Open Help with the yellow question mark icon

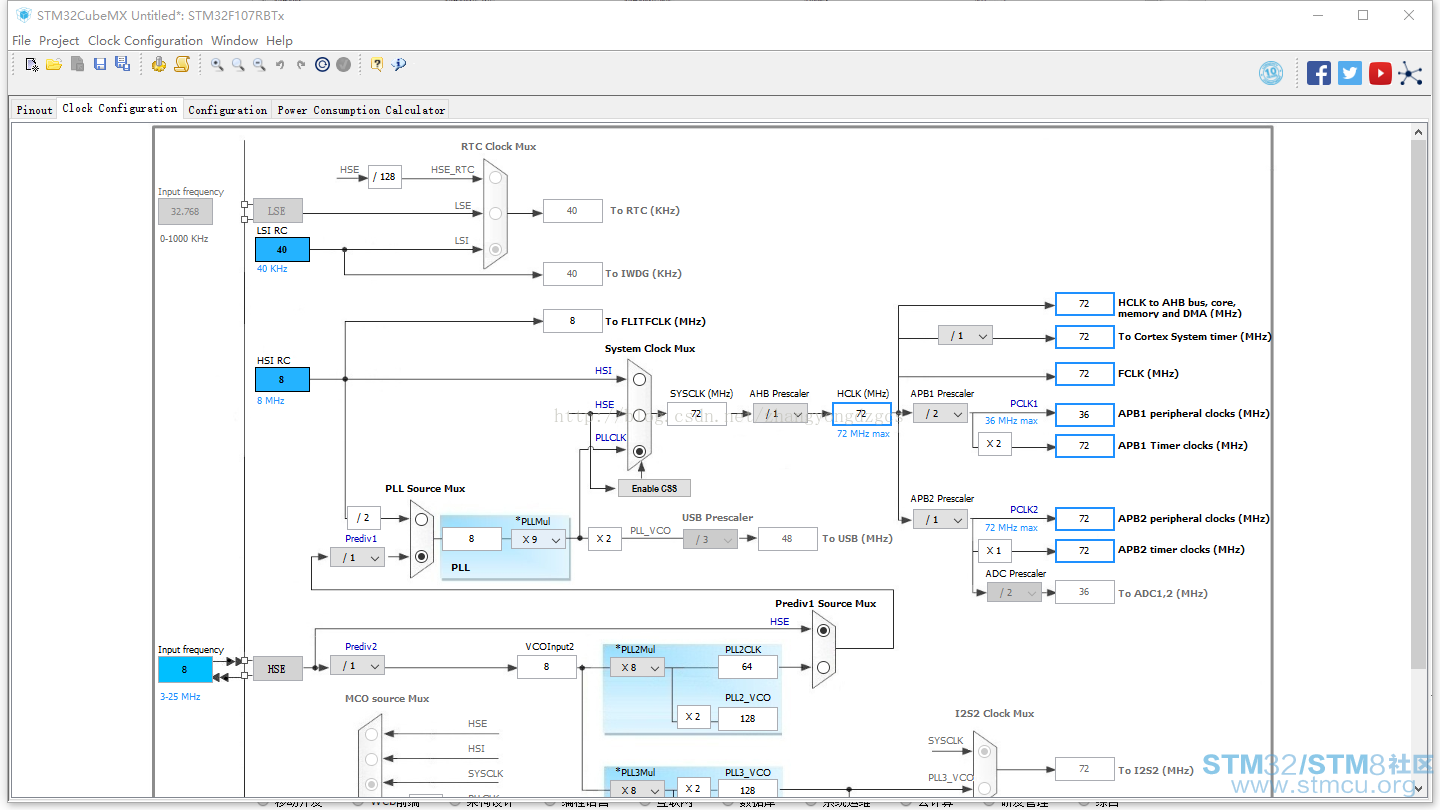pos(377,64)
